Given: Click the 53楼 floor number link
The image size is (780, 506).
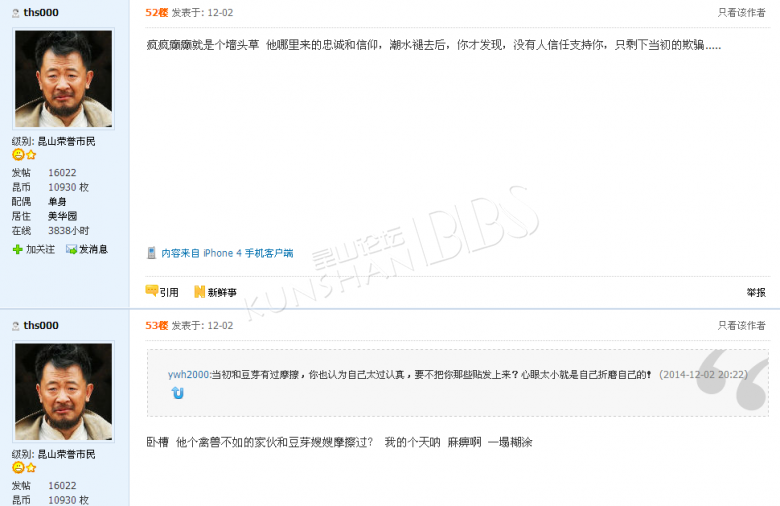Looking at the screenshot, I should (x=157, y=325).
